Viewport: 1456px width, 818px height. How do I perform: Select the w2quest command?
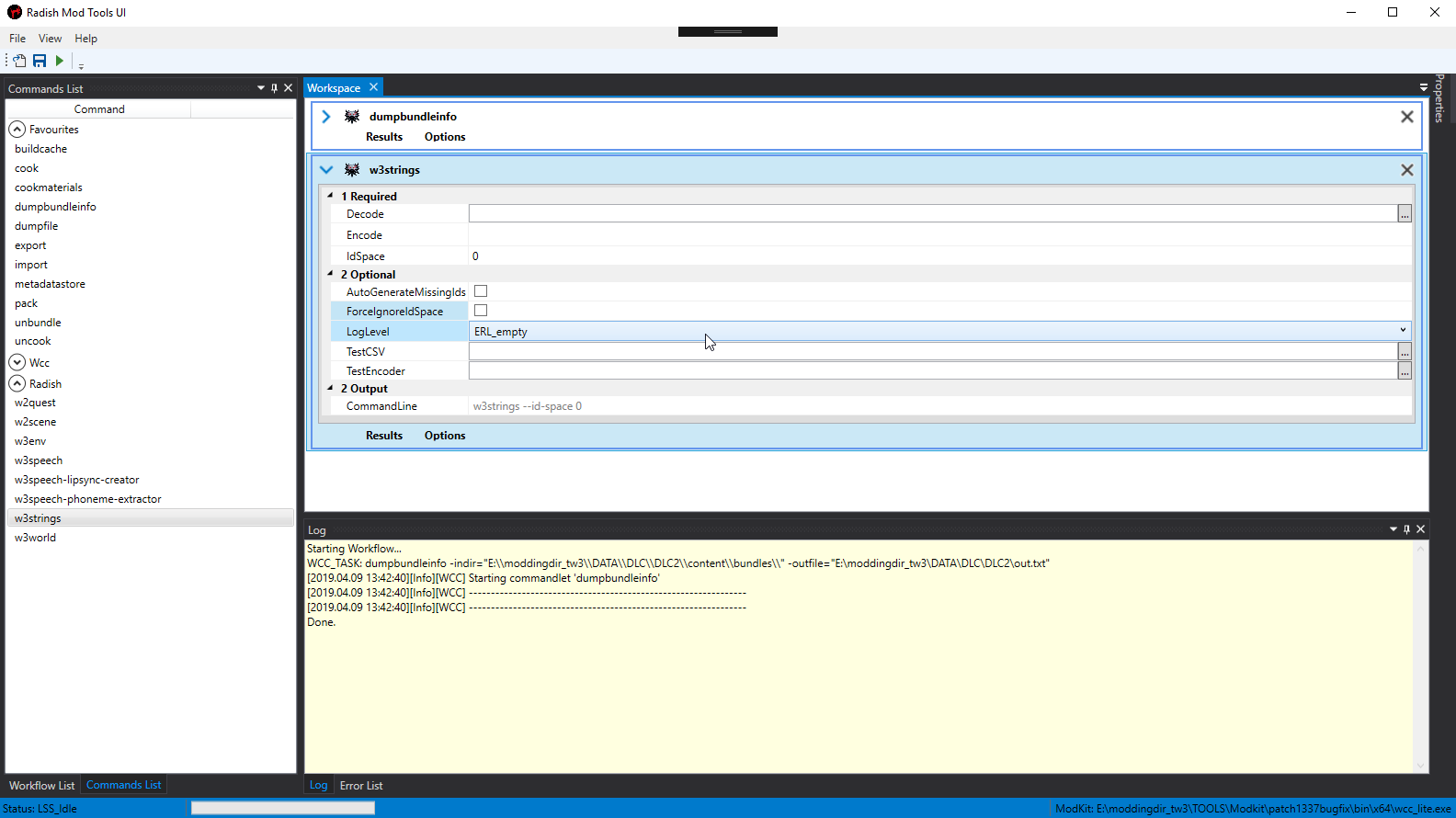tap(35, 403)
